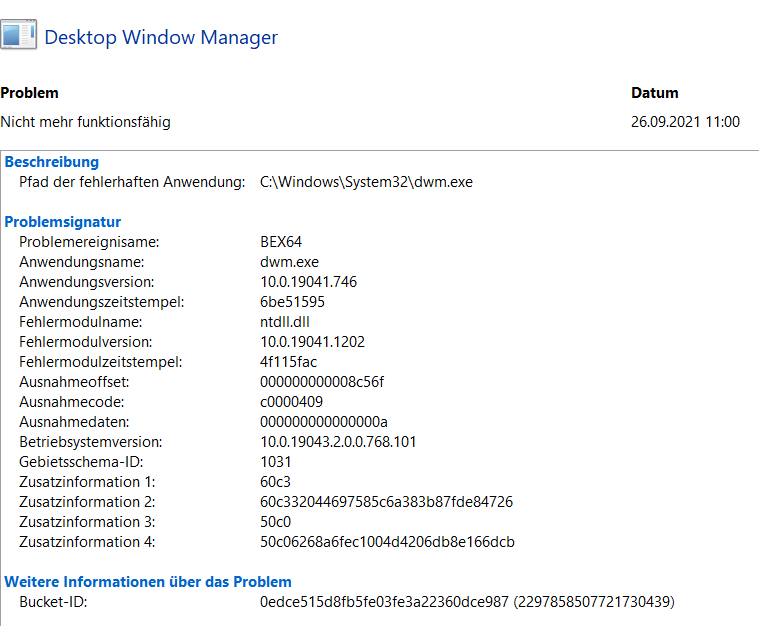The width and height of the screenshot is (759, 626).
Task: Click the Desktop Window Manager title
Action: pos(161,38)
